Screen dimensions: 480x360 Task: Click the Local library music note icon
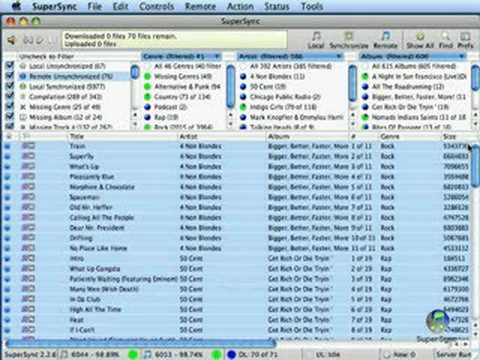pos(316,36)
